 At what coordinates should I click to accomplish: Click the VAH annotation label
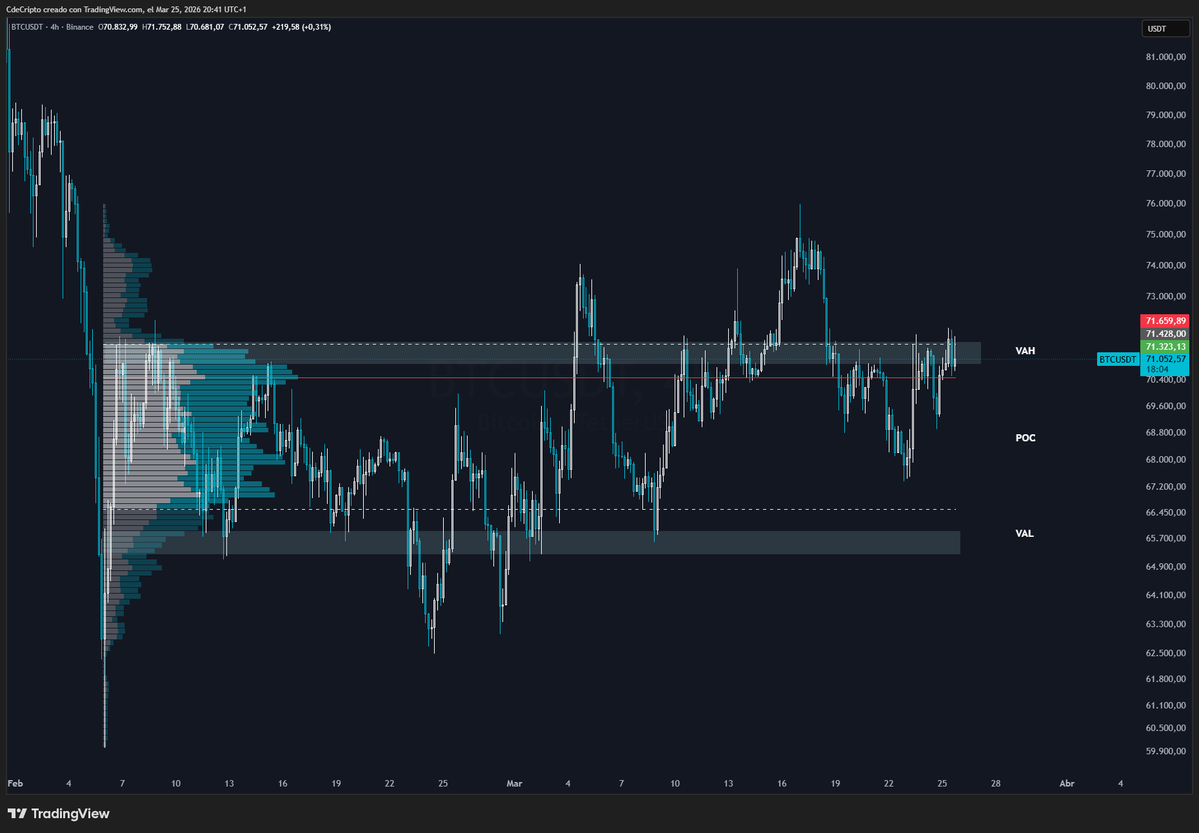tap(1025, 350)
